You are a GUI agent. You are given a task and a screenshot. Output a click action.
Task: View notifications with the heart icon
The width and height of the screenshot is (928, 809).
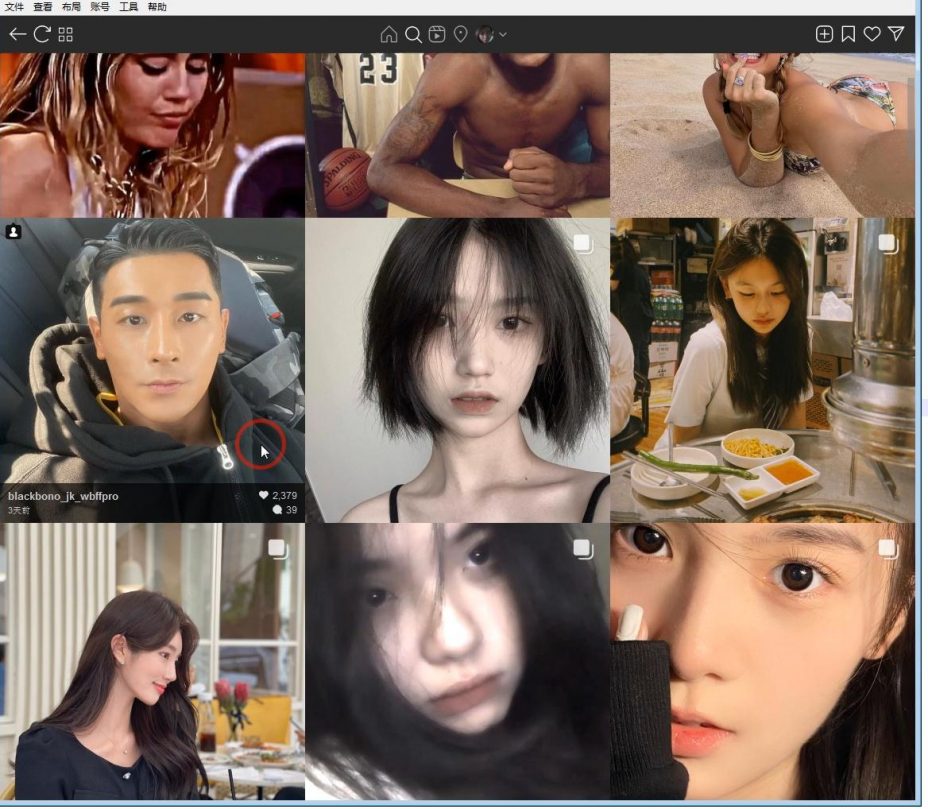pyautogui.click(x=872, y=33)
